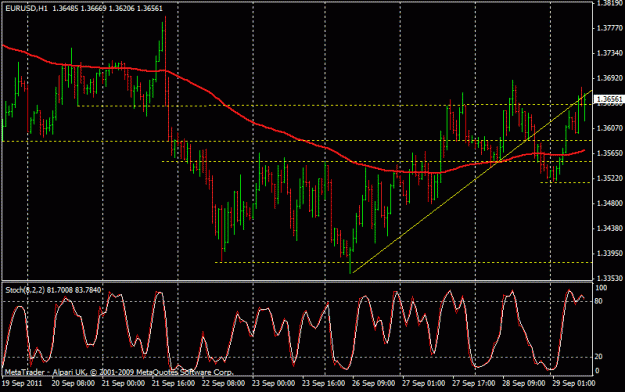This screenshot has width=625, height=392.
Task: Select the current price tag 1.36561
Action: [609, 99]
